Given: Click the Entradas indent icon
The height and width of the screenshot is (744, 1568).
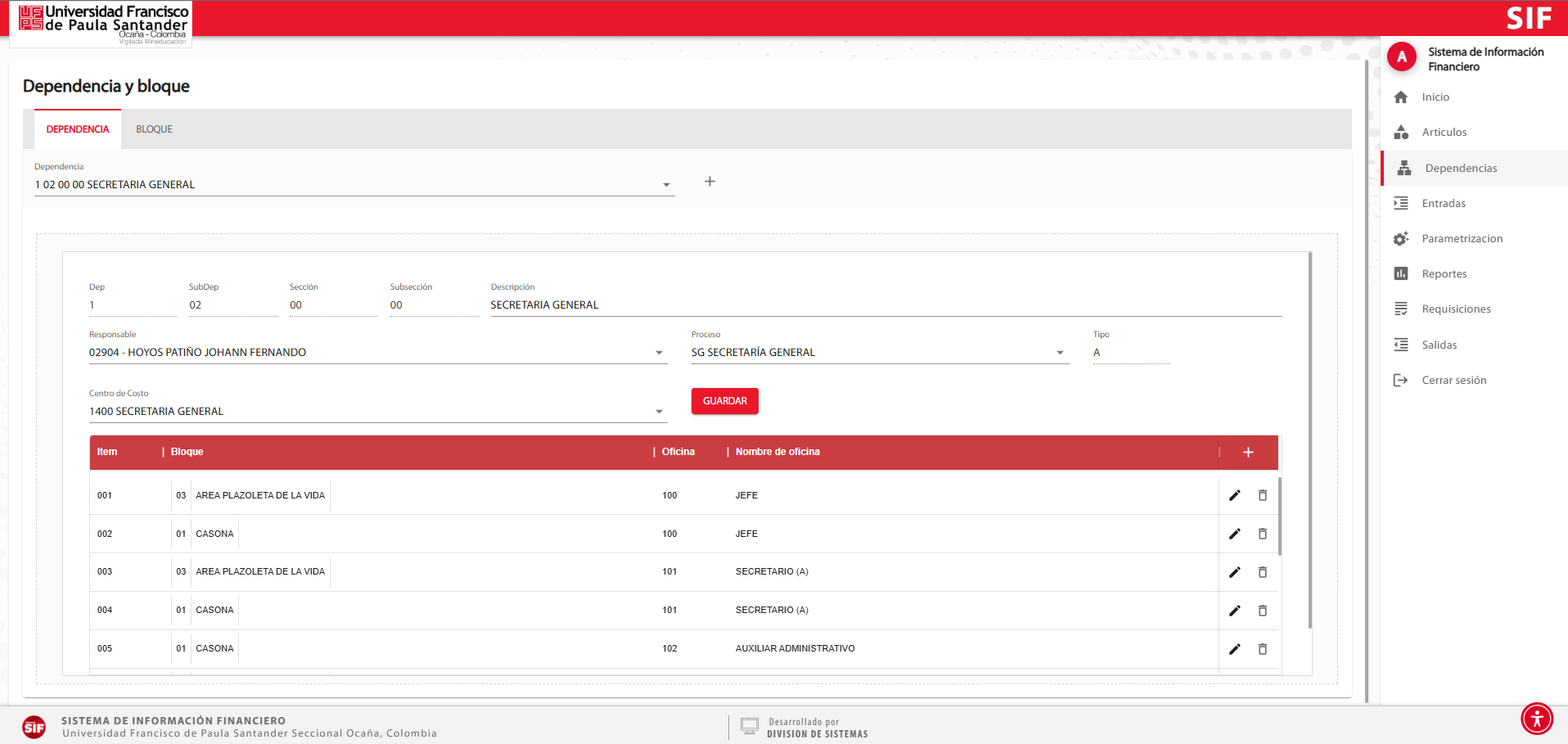Looking at the screenshot, I should point(1401,203).
